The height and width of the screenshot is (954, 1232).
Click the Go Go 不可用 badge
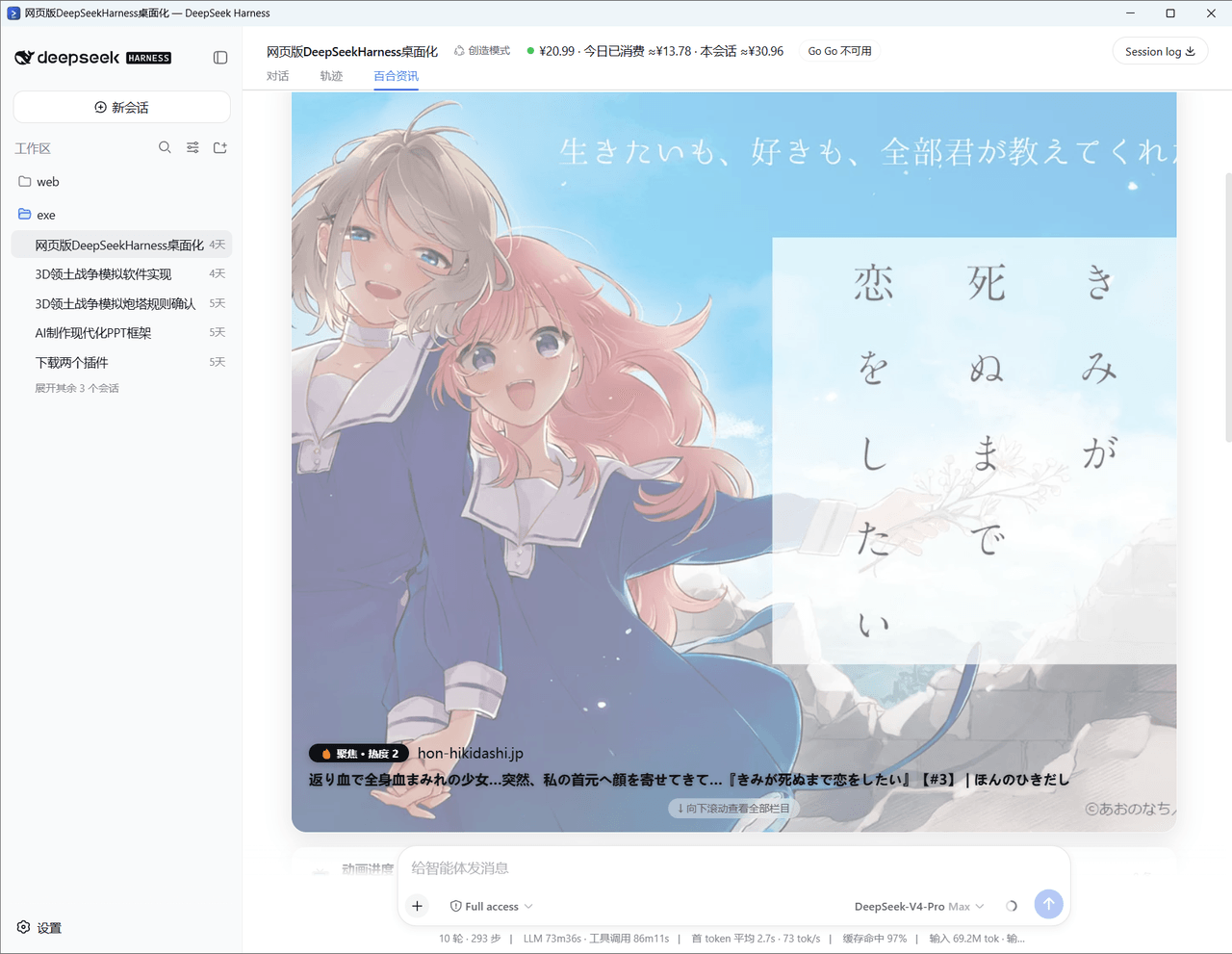click(x=840, y=51)
